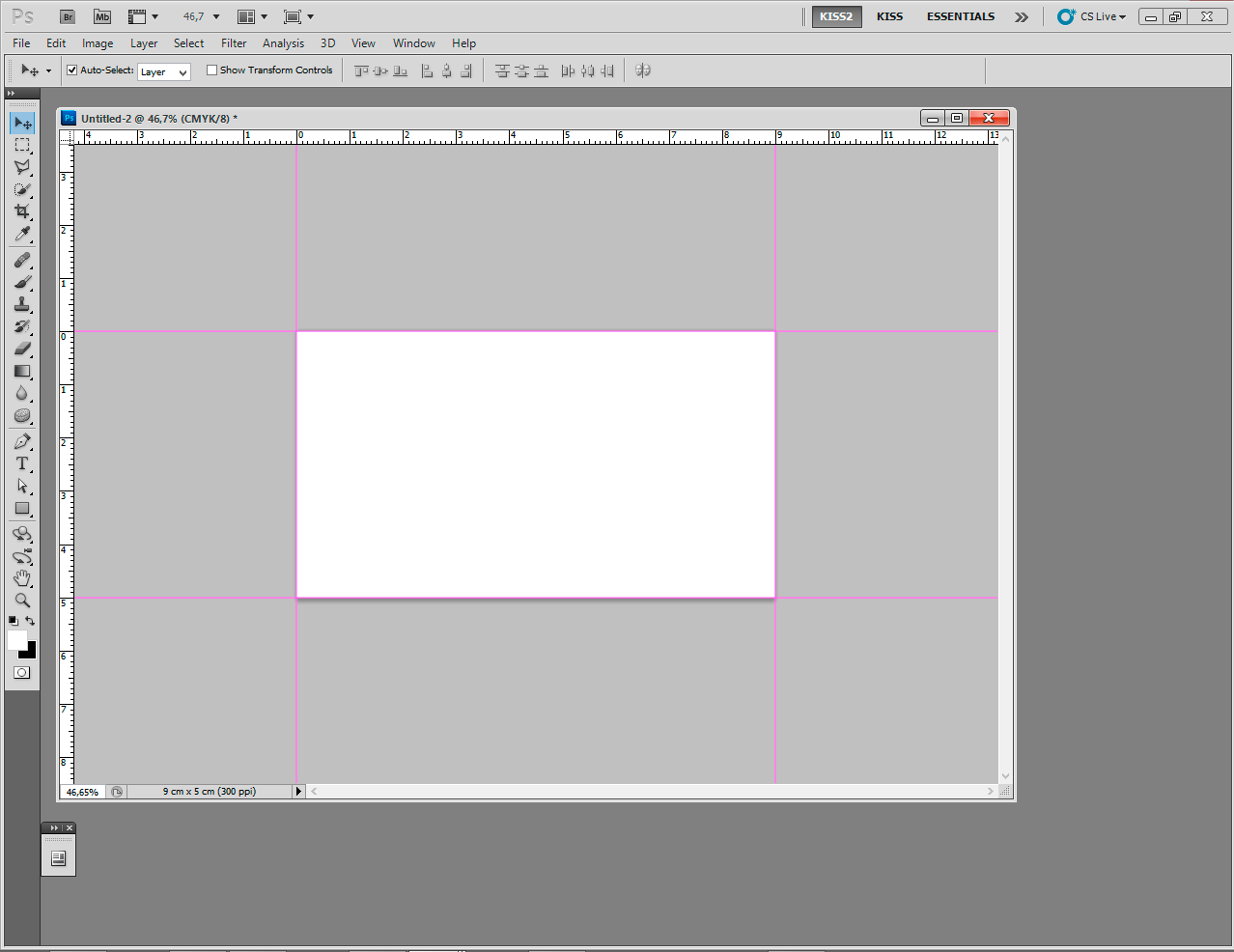Open Mini Bridge from the application bar
The image size is (1234, 952).
tap(102, 16)
